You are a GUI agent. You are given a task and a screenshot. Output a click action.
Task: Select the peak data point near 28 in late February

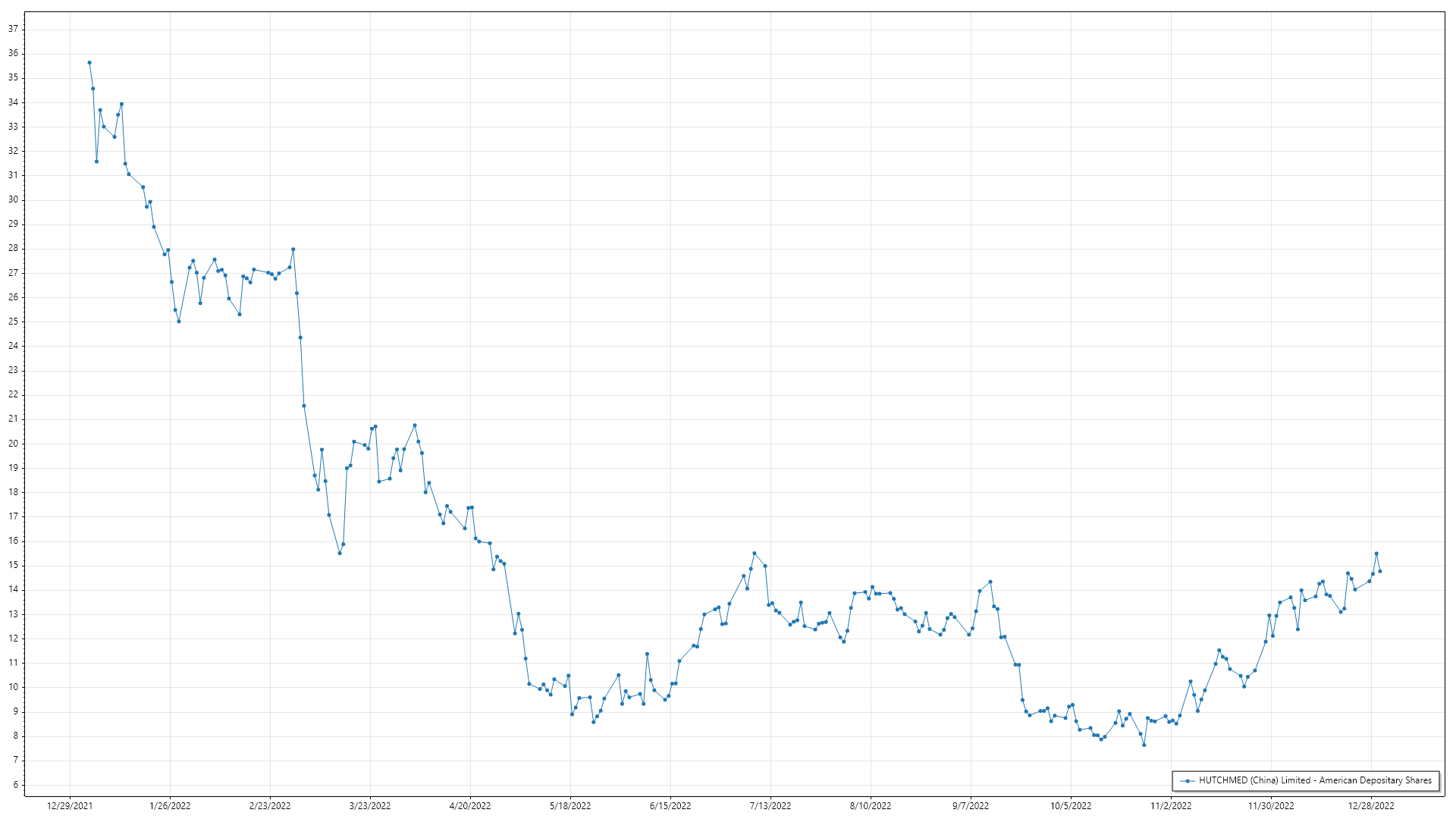(x=293, y=249)
